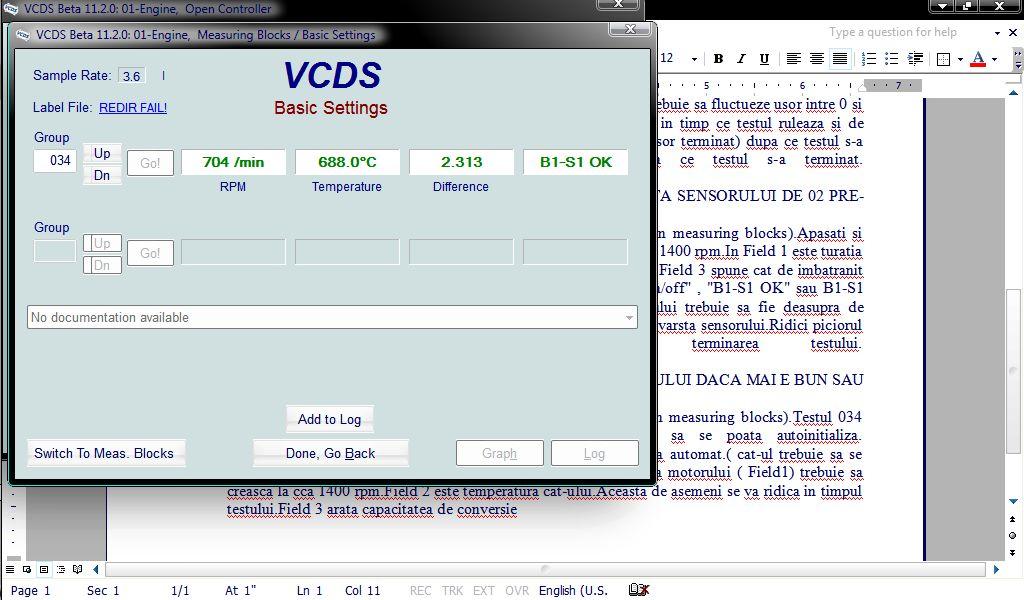Toggle REC macro recording in status bar
Image resolution: width=1024 pixels, height=600 pixels.
[x=421, y=590]
